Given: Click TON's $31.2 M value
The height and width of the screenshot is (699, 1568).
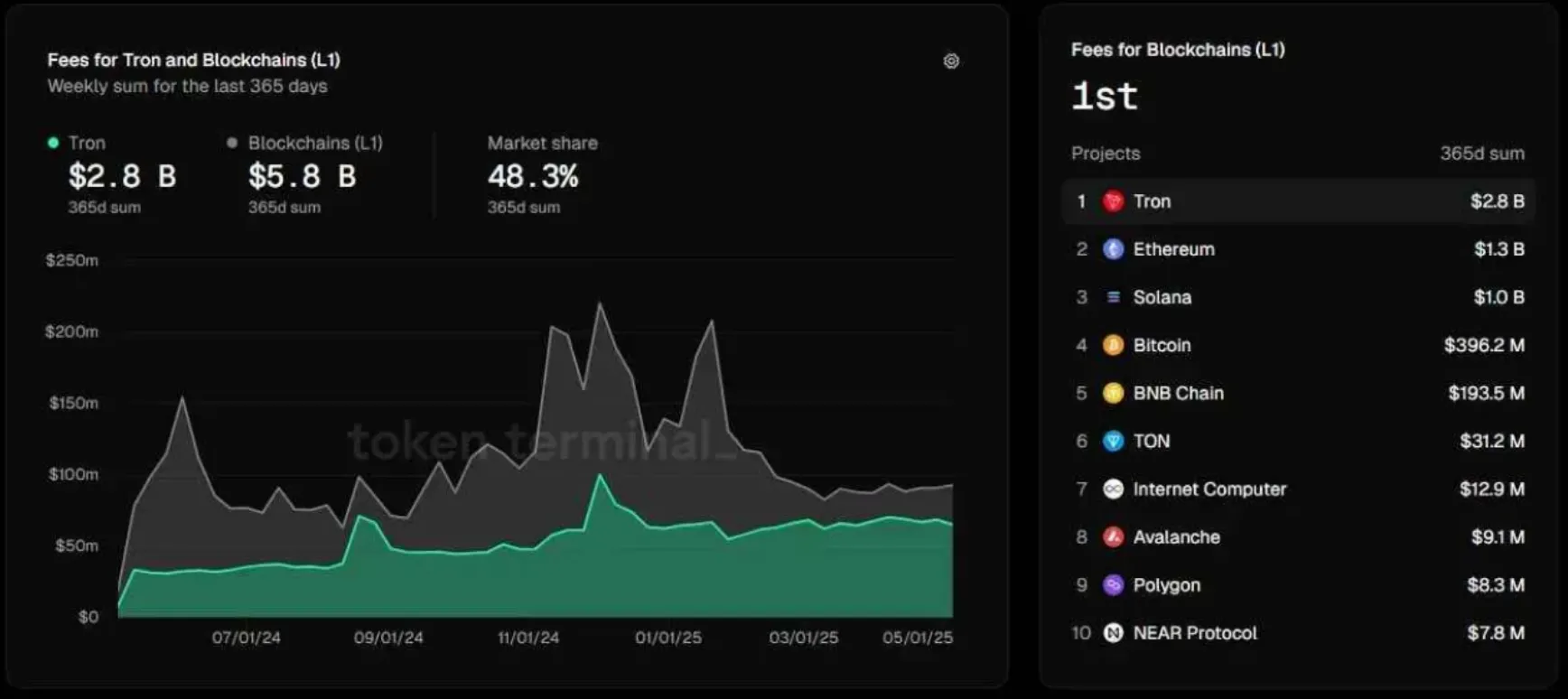Looking at the screenshot, I should [1492, 441].
